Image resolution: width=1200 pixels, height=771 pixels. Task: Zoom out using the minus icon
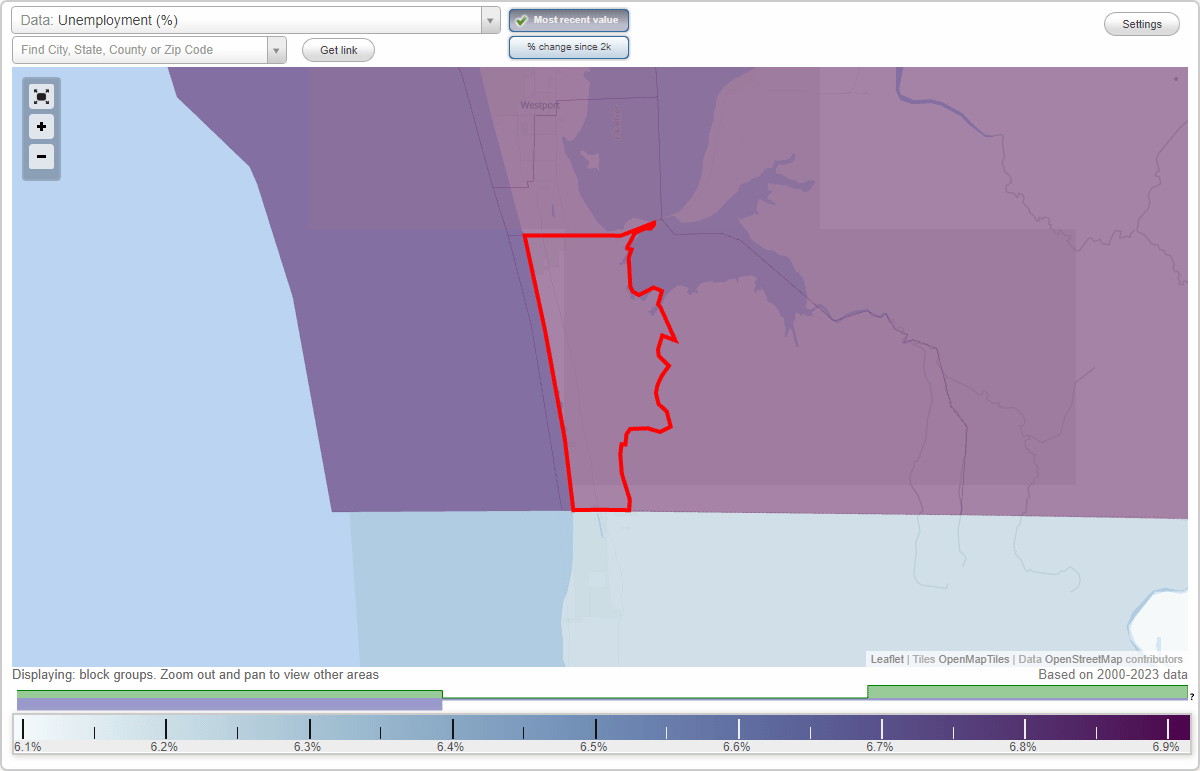click(x=41, y=157)
